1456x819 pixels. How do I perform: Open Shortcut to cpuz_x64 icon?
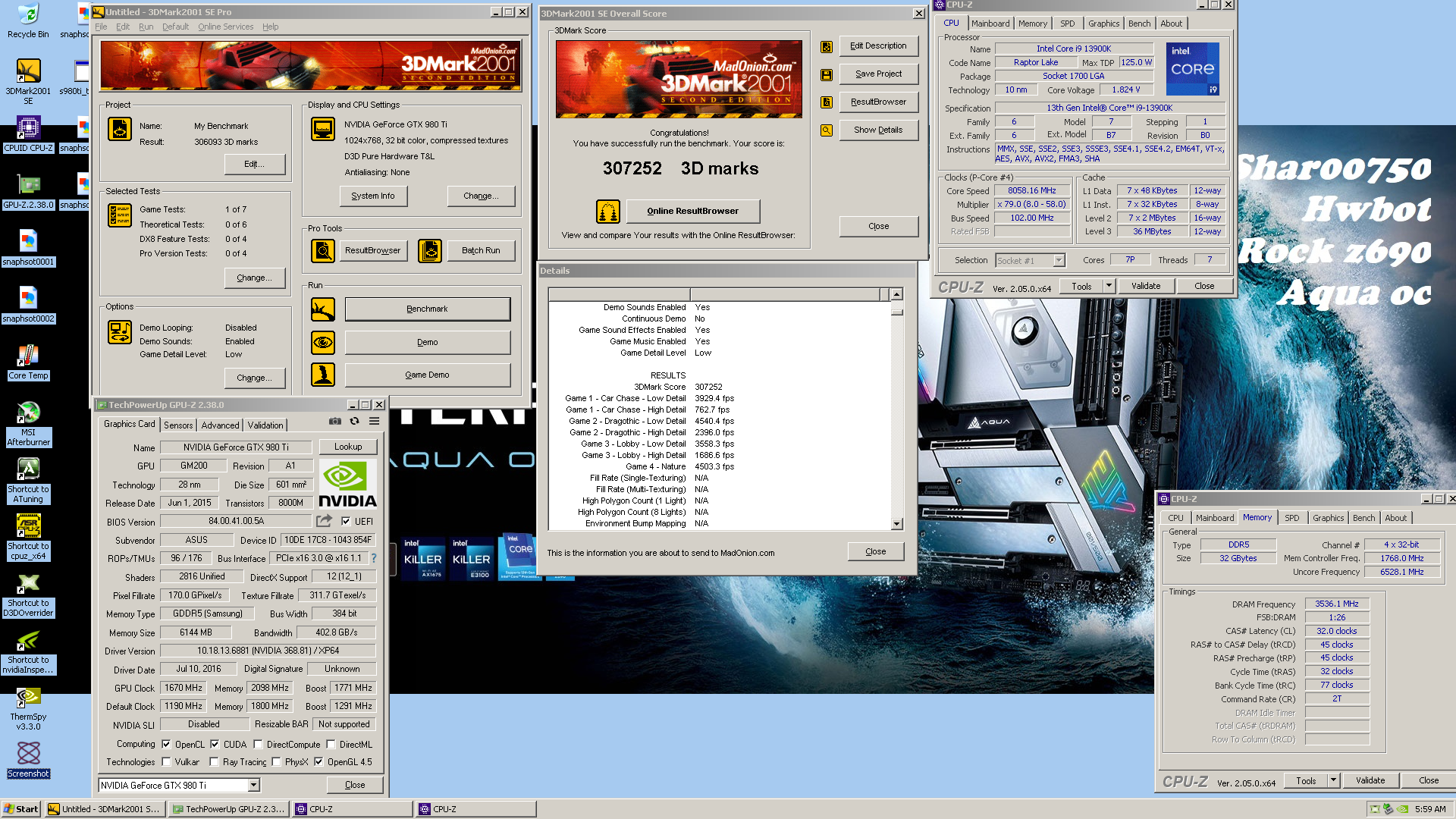click(28, 538)
